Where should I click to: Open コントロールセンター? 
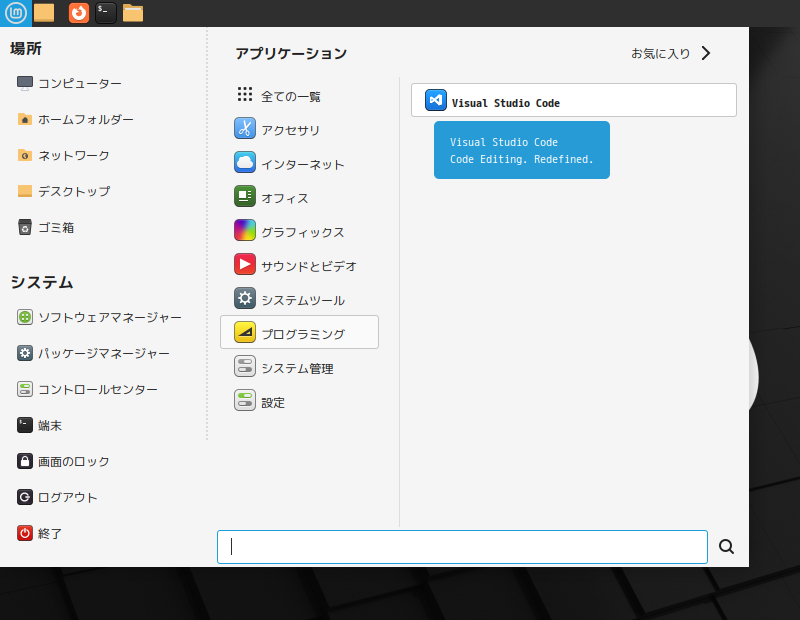87,389
